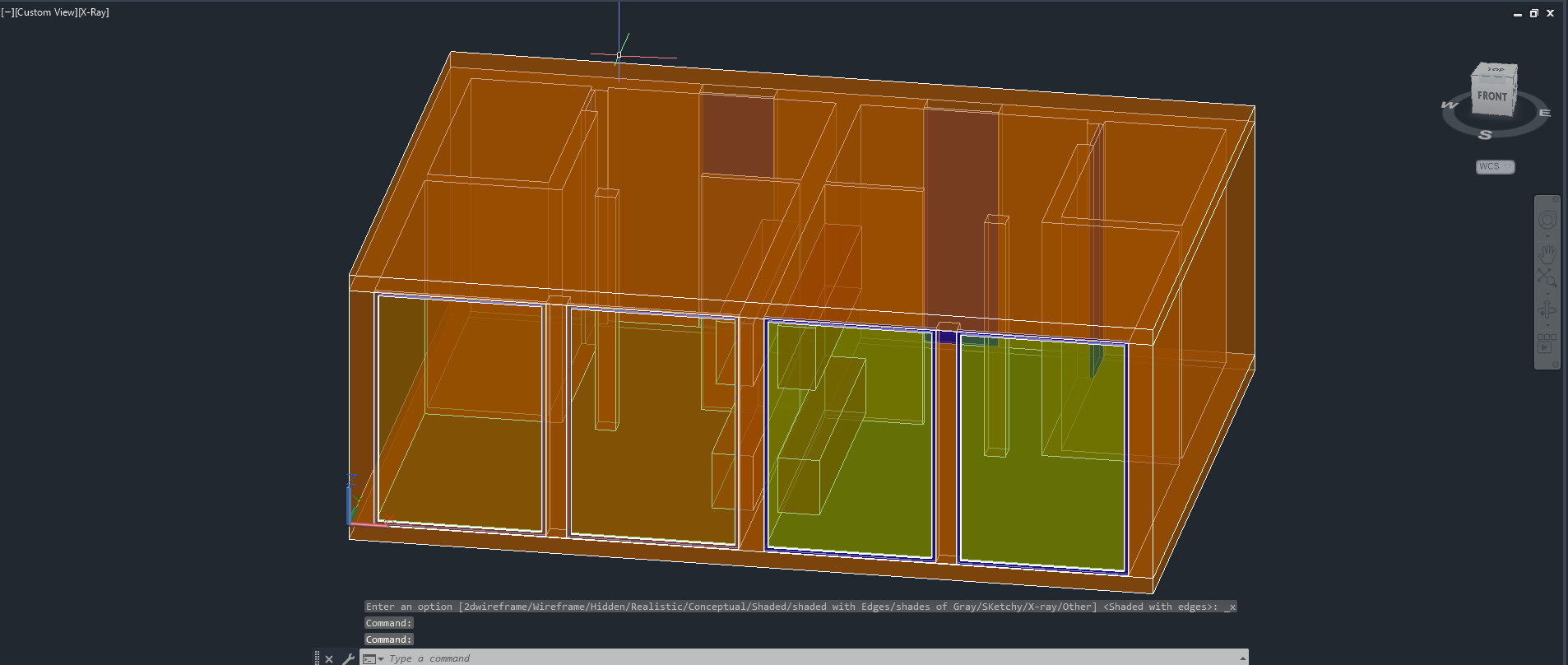Viewport: 1568px width, 665px height.
Task: Select the Zoom Extents tool
Action: 1547,277
